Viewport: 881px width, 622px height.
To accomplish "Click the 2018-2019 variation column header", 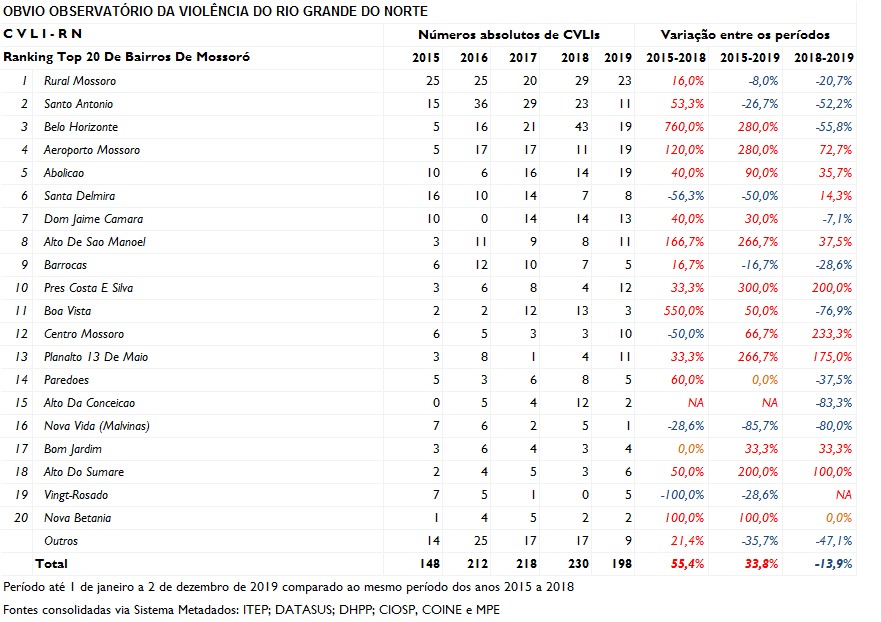I will click(x=824, y=58).
